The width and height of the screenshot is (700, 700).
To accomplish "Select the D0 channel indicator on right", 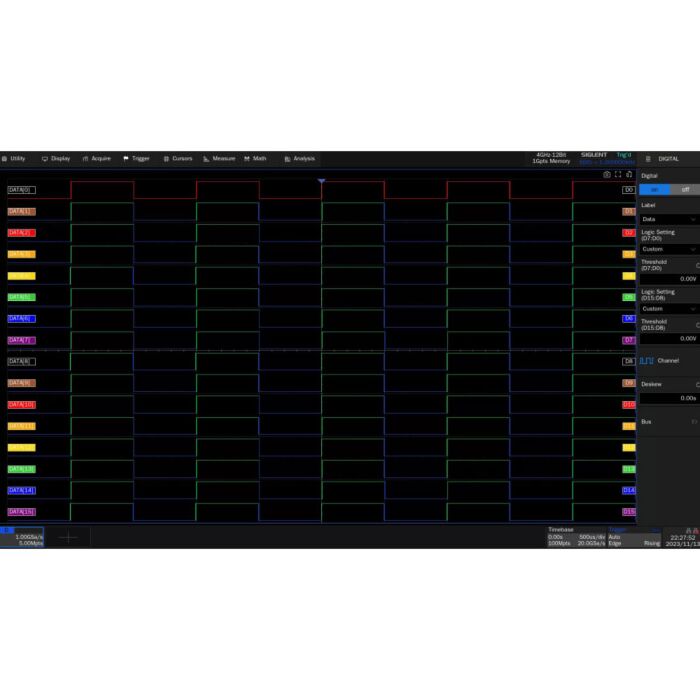I will [x=629, y=189].
